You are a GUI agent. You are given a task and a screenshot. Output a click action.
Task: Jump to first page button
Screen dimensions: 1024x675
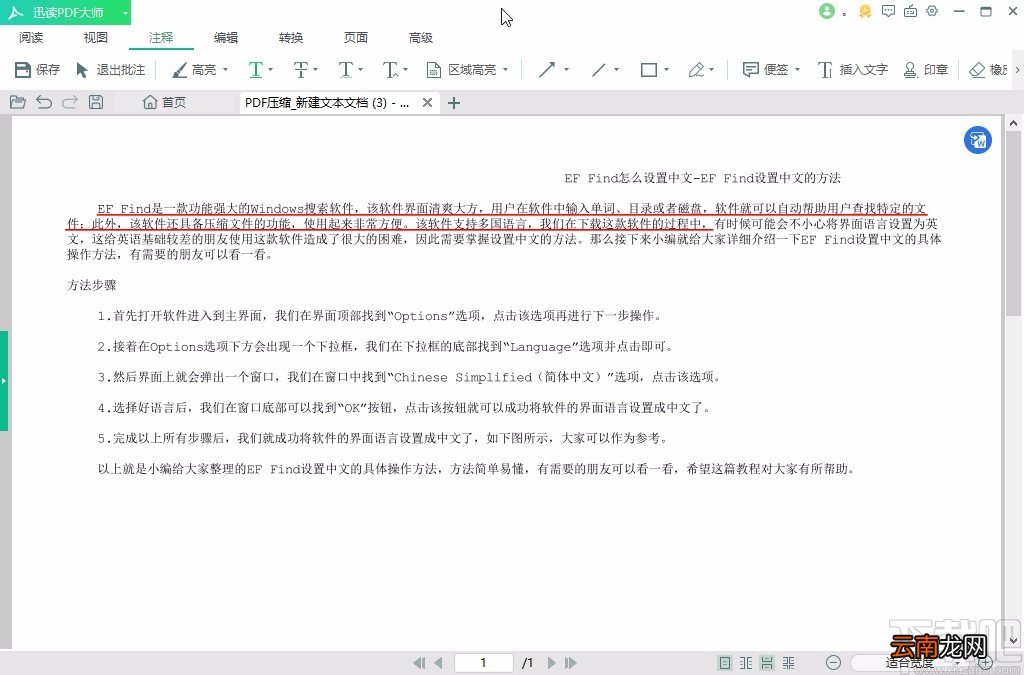[x=419, y=663]
